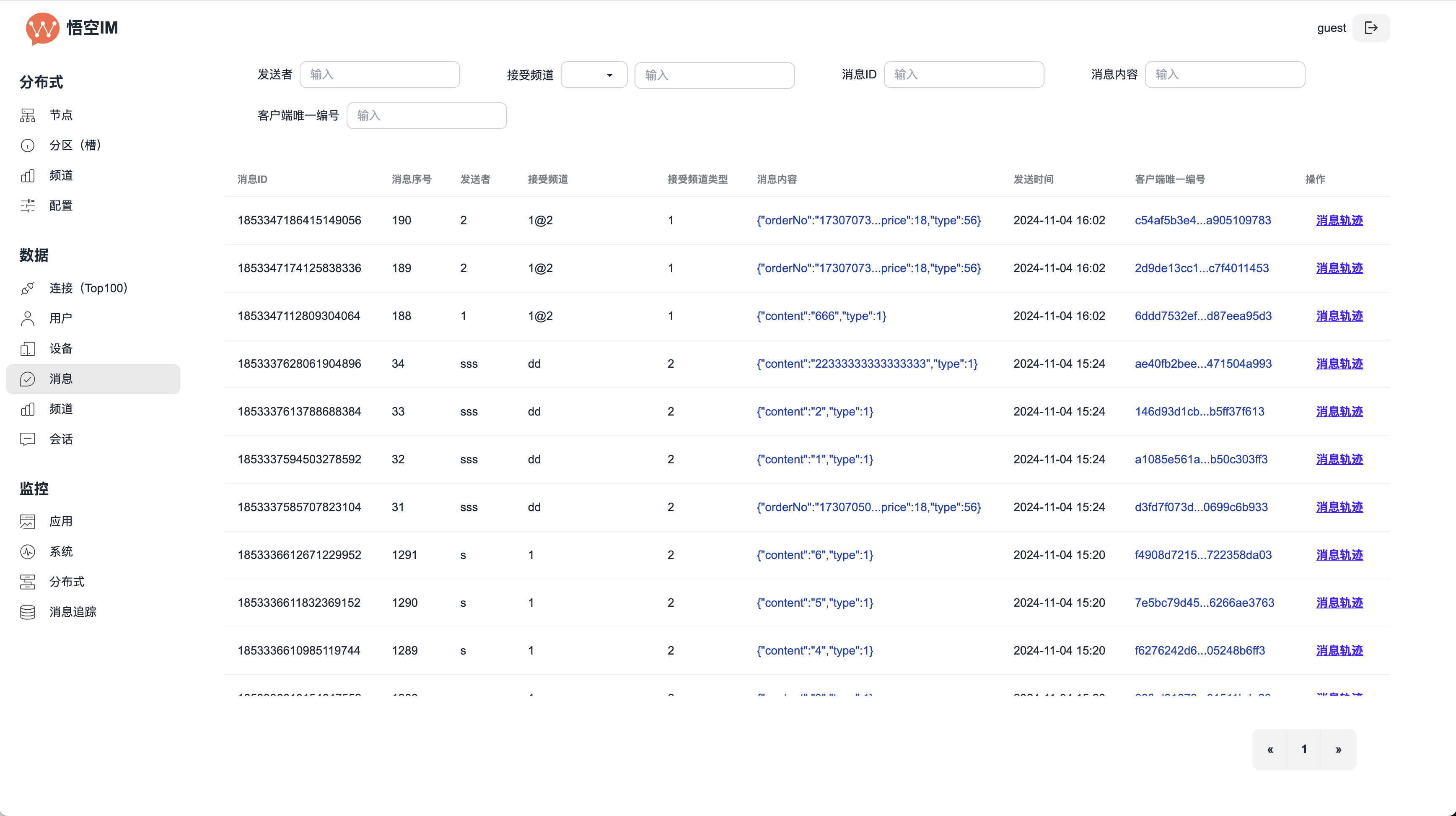1456x816 pixels.
Task: Click the logout icon next to guest
Action: click(x=1371, y=28)
